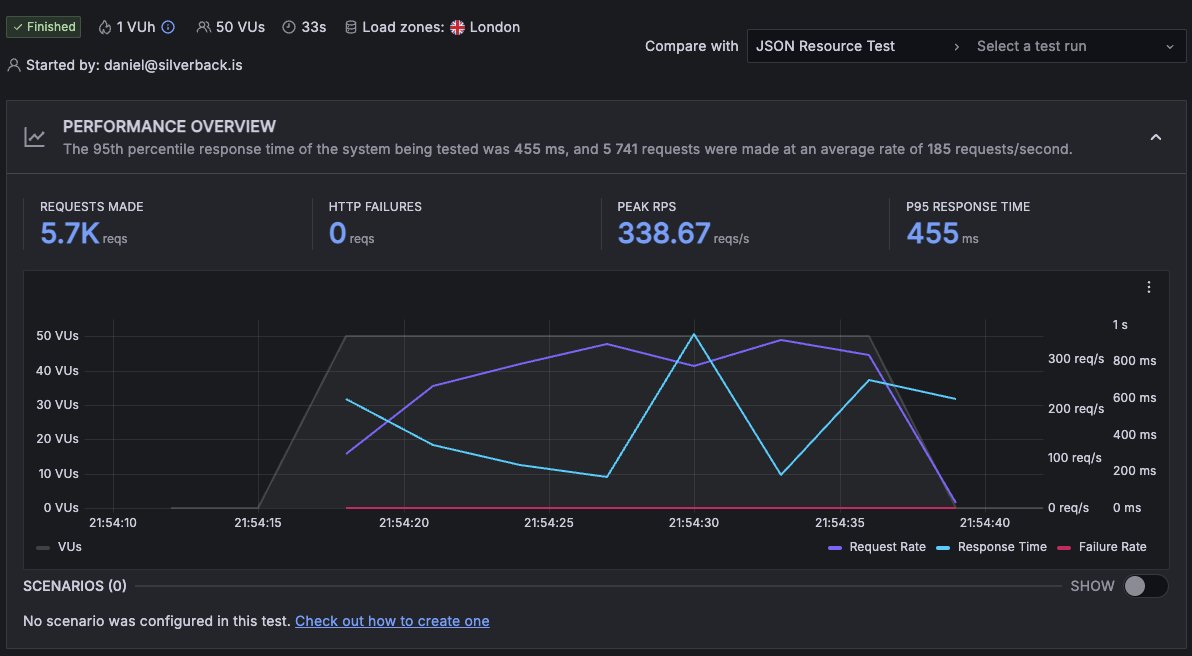Click the Response Time blue legend swatch
The image size is (1192, 656).
coord(943,548)
